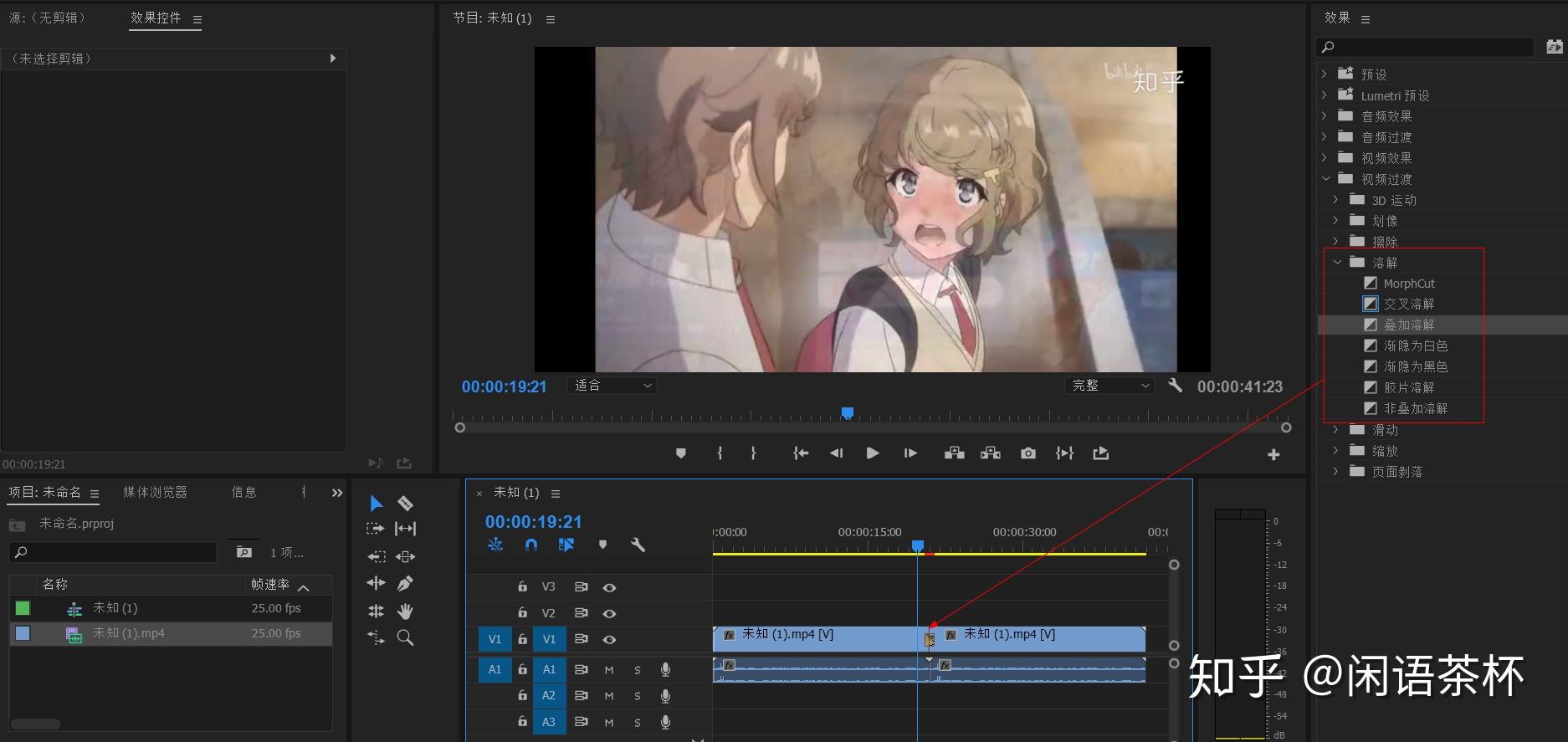Solo track A1
Image resolution: width=1568 pixels, height=742 pixels.
[x=638, y=670]
